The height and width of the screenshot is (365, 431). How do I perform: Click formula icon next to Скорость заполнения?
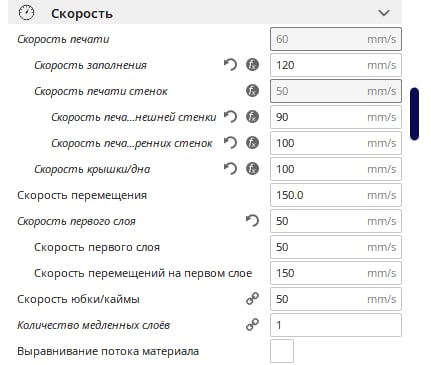(252, 65)
